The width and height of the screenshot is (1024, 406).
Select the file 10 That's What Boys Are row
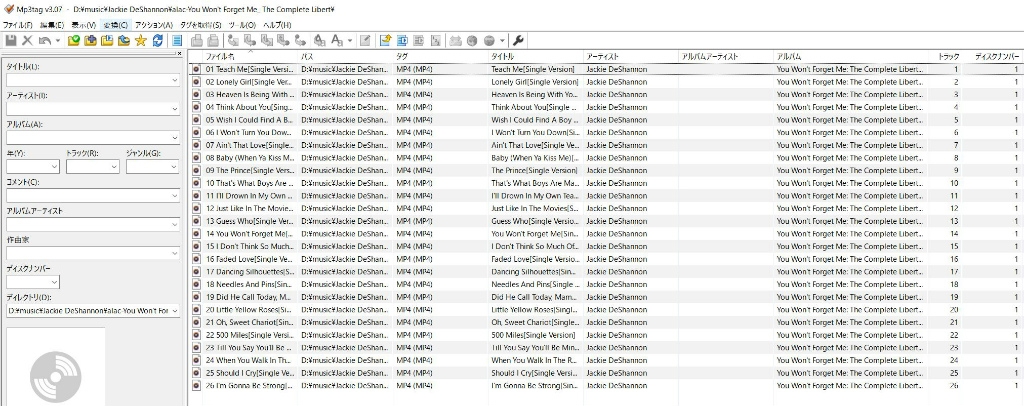tap(248, 184)
